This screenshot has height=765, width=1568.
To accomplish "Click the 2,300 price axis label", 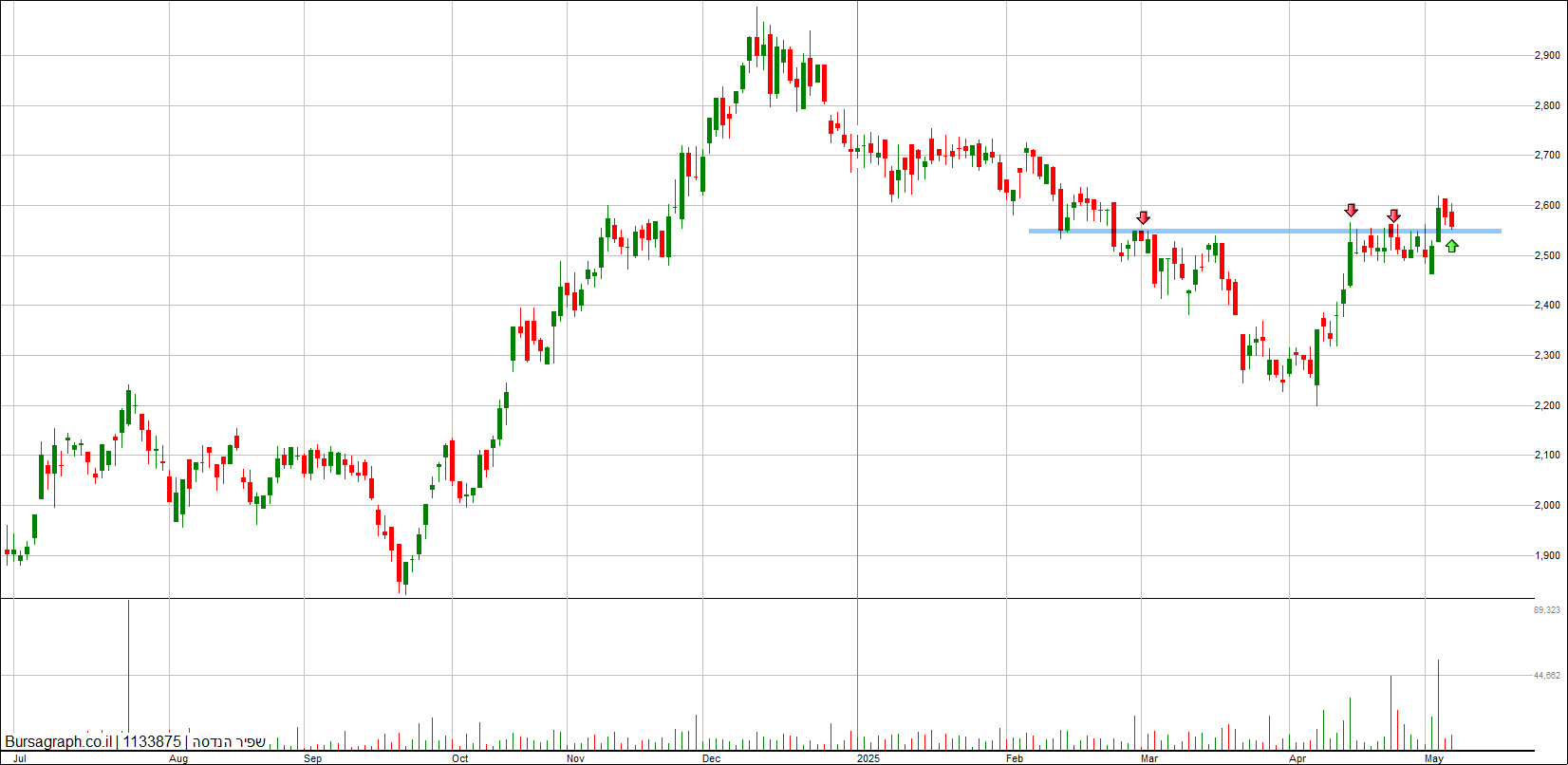I will [1547, 355].
